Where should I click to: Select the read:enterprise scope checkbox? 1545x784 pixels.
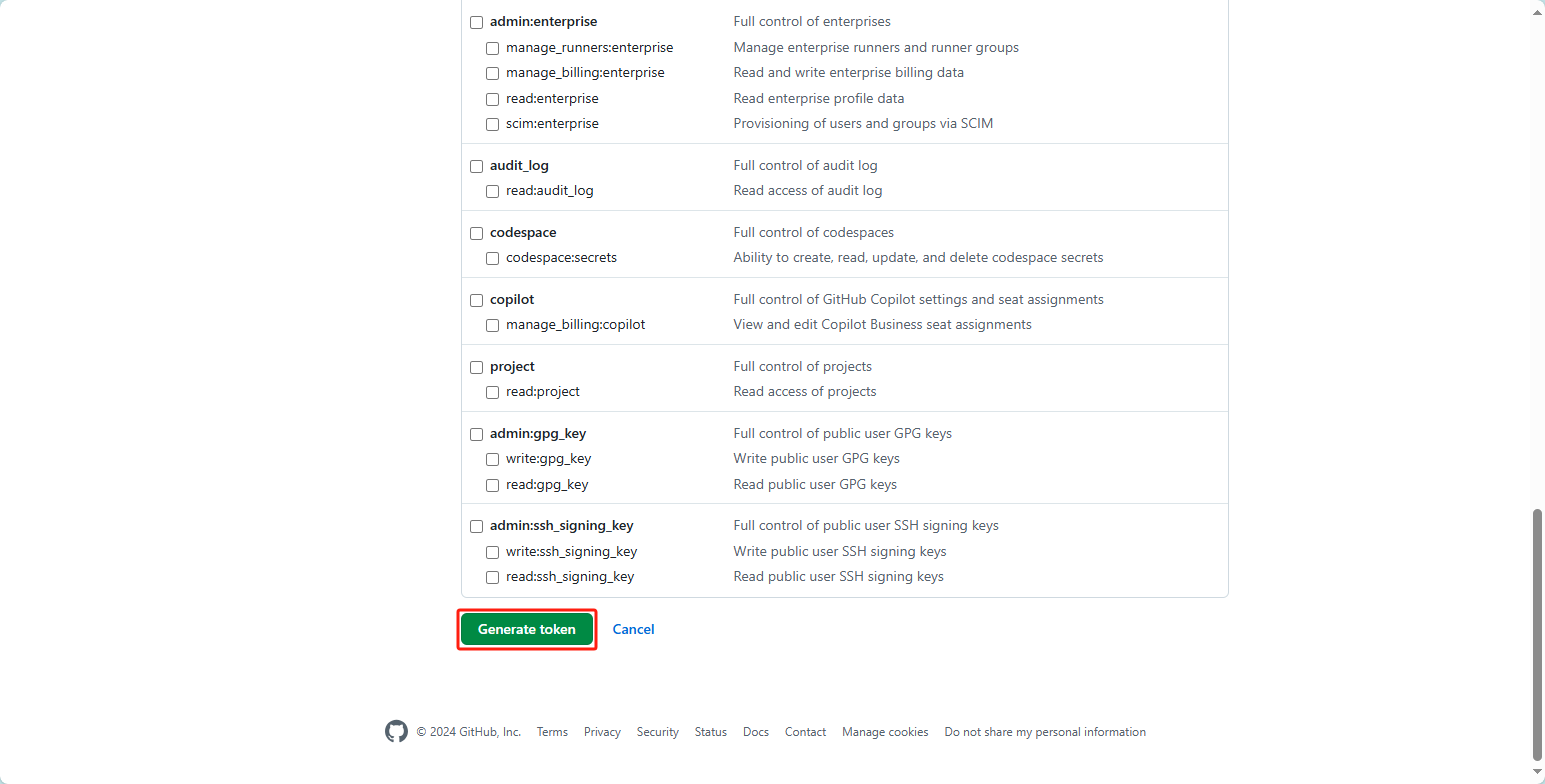493,99
